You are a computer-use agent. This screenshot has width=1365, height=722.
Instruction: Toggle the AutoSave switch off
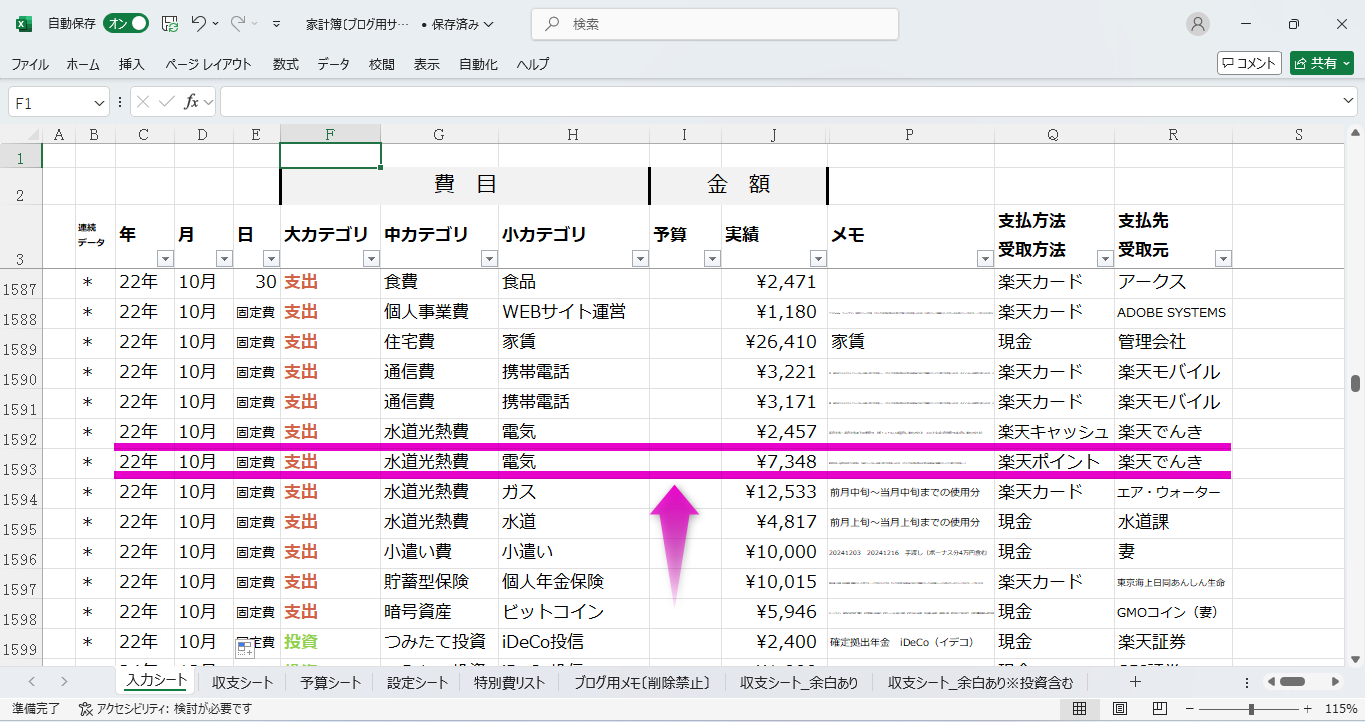click(126, 24)
